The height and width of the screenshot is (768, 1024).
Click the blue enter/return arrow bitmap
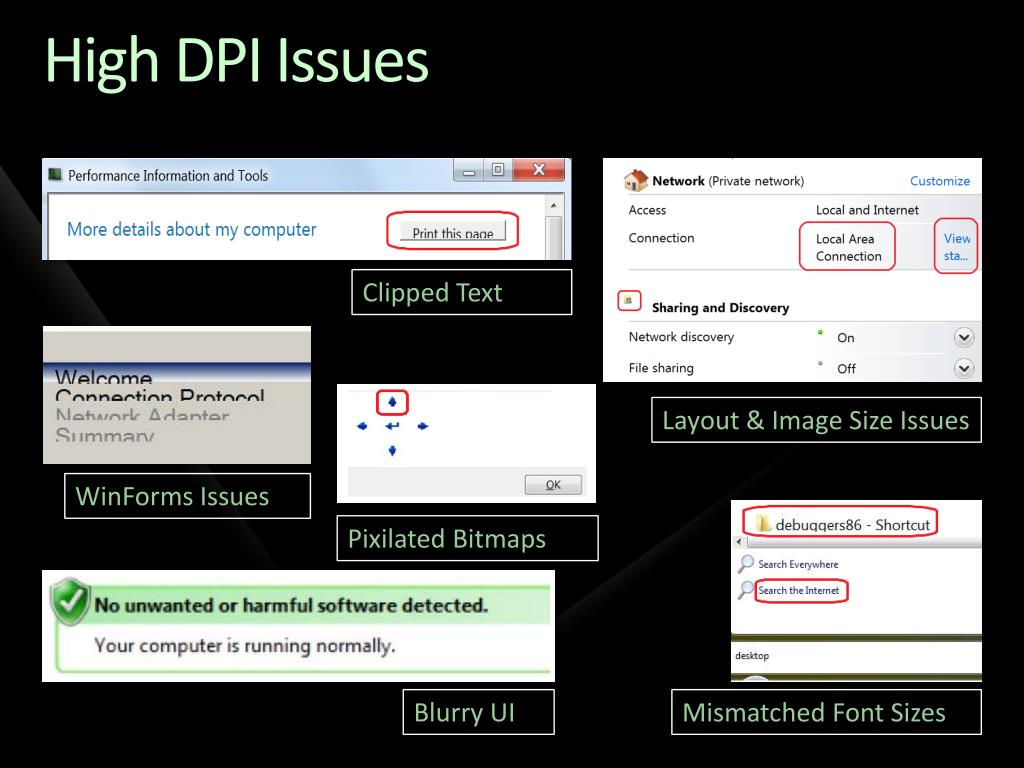click(x=392, y=426)
